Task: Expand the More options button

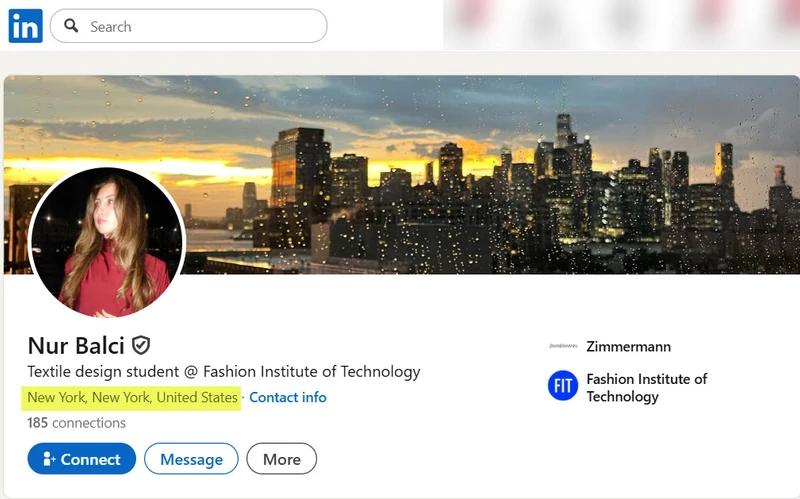Action: [282, 459]
